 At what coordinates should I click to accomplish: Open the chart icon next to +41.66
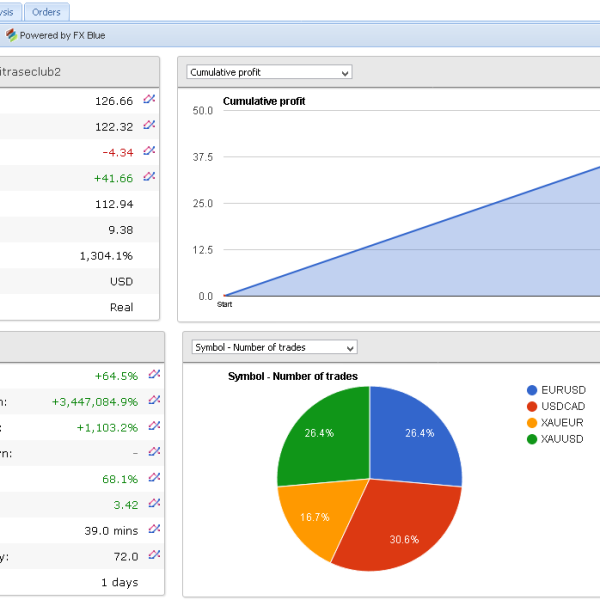pyautogui.click(x=150, y=177)
